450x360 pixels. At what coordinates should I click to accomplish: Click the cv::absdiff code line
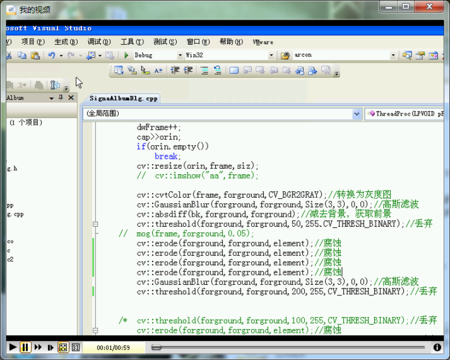264,214
